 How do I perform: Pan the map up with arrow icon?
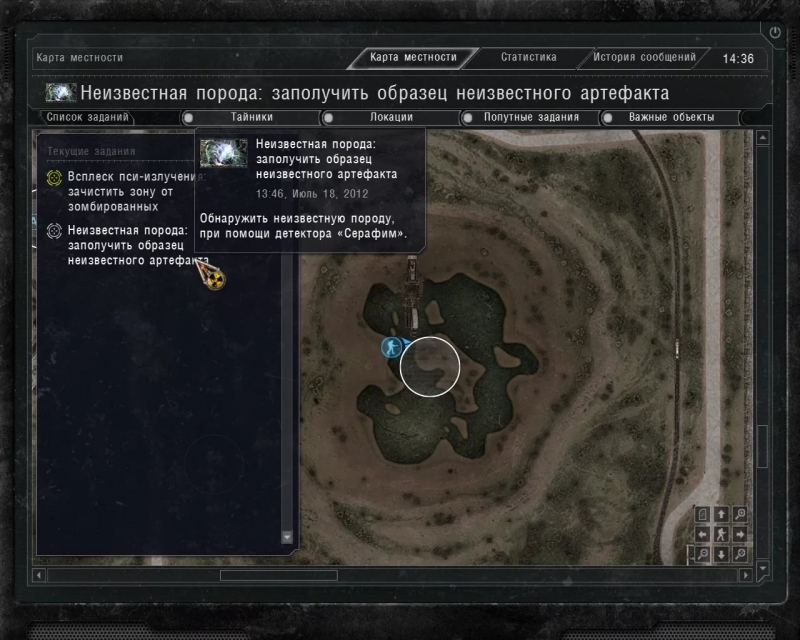coord(721,514)
